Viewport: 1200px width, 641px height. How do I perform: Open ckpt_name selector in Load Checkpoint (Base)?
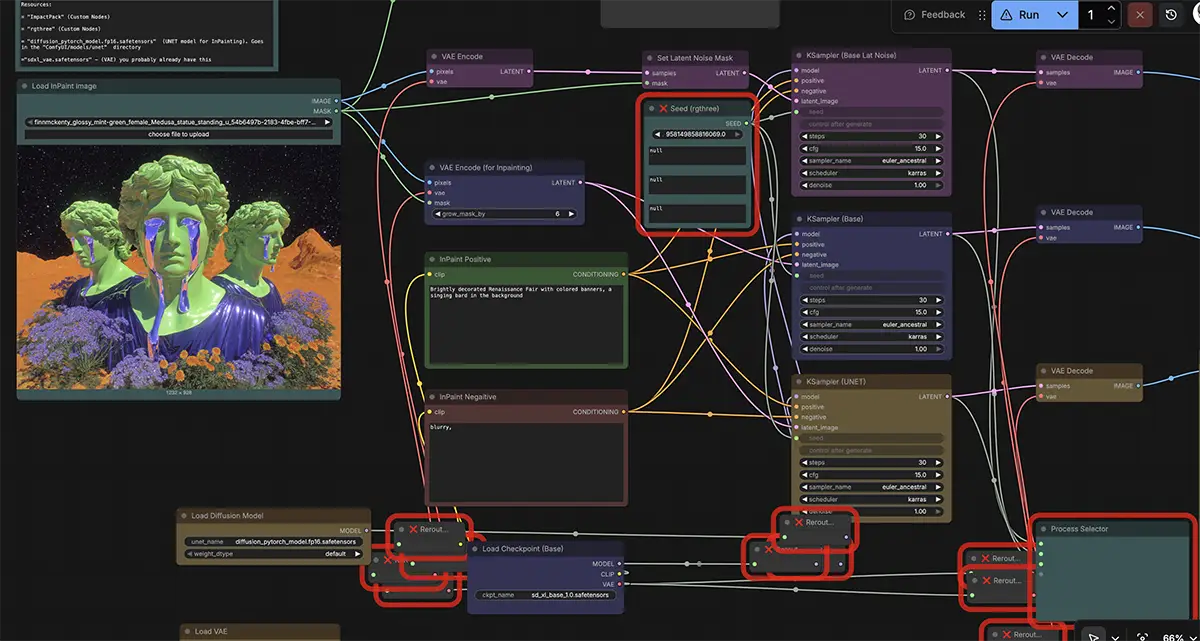(547, 594)
